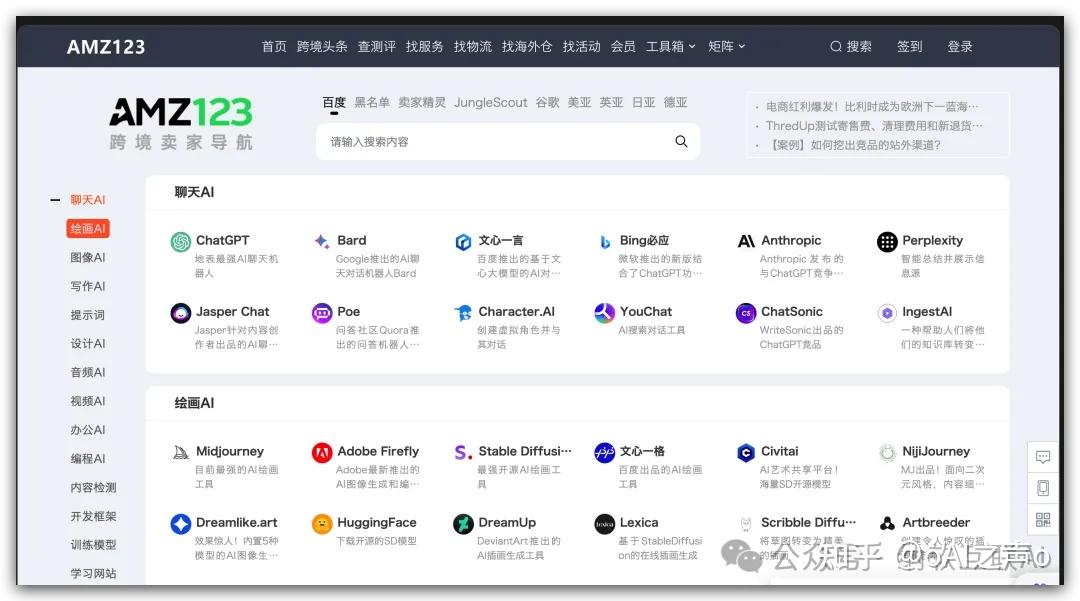
Task: Select the Poe chat tool icon
Action: point(322,311)
